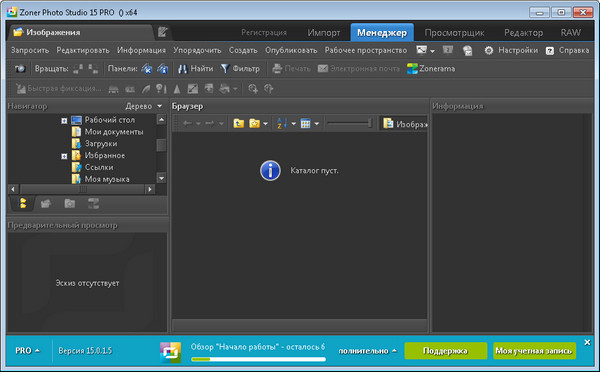Open the back-history dropdown arrow
This screenshot has height=372, width=600.
198,124
